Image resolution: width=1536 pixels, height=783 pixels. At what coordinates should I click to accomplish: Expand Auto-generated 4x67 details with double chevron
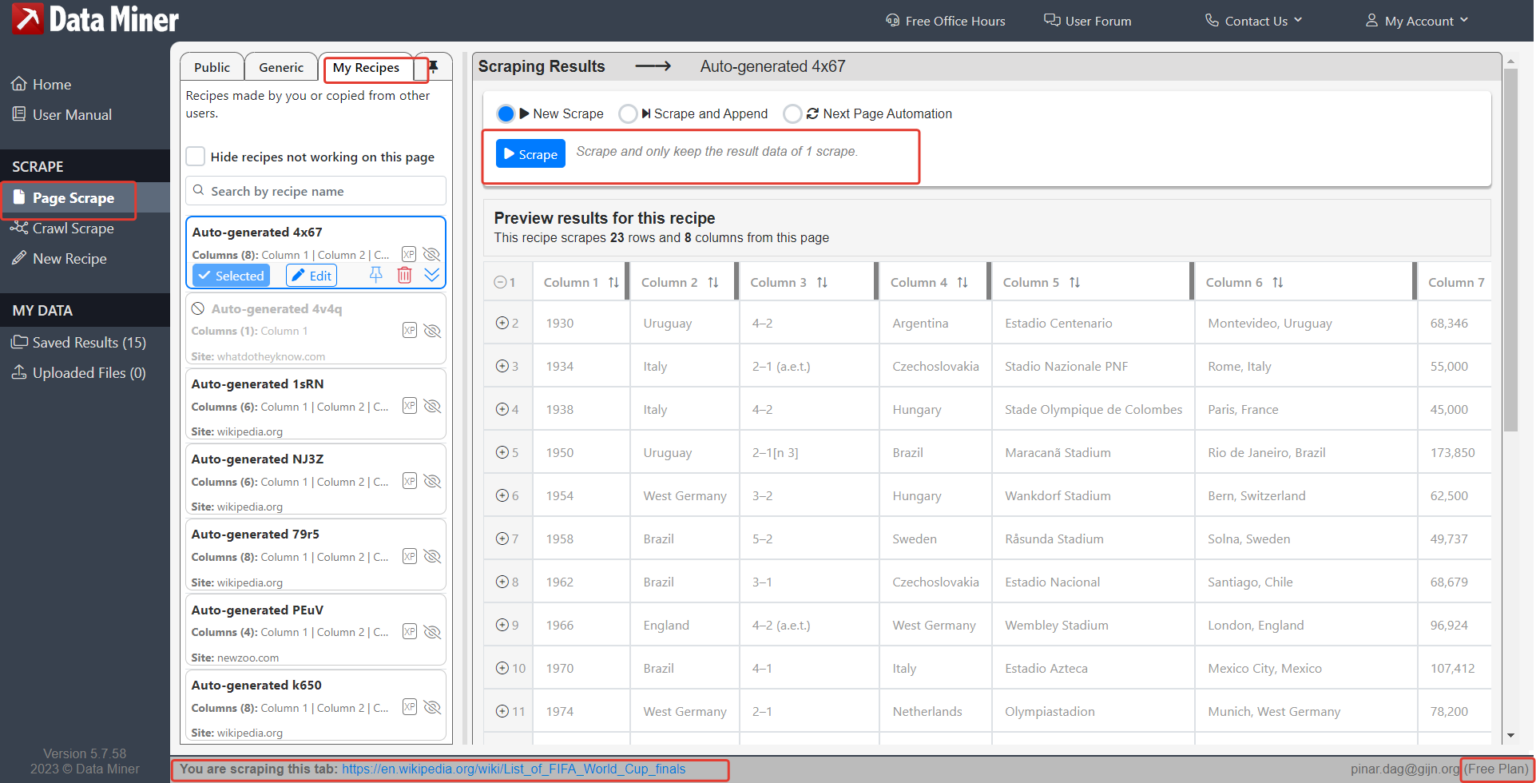pyautogui.click(x=432, y=275)
